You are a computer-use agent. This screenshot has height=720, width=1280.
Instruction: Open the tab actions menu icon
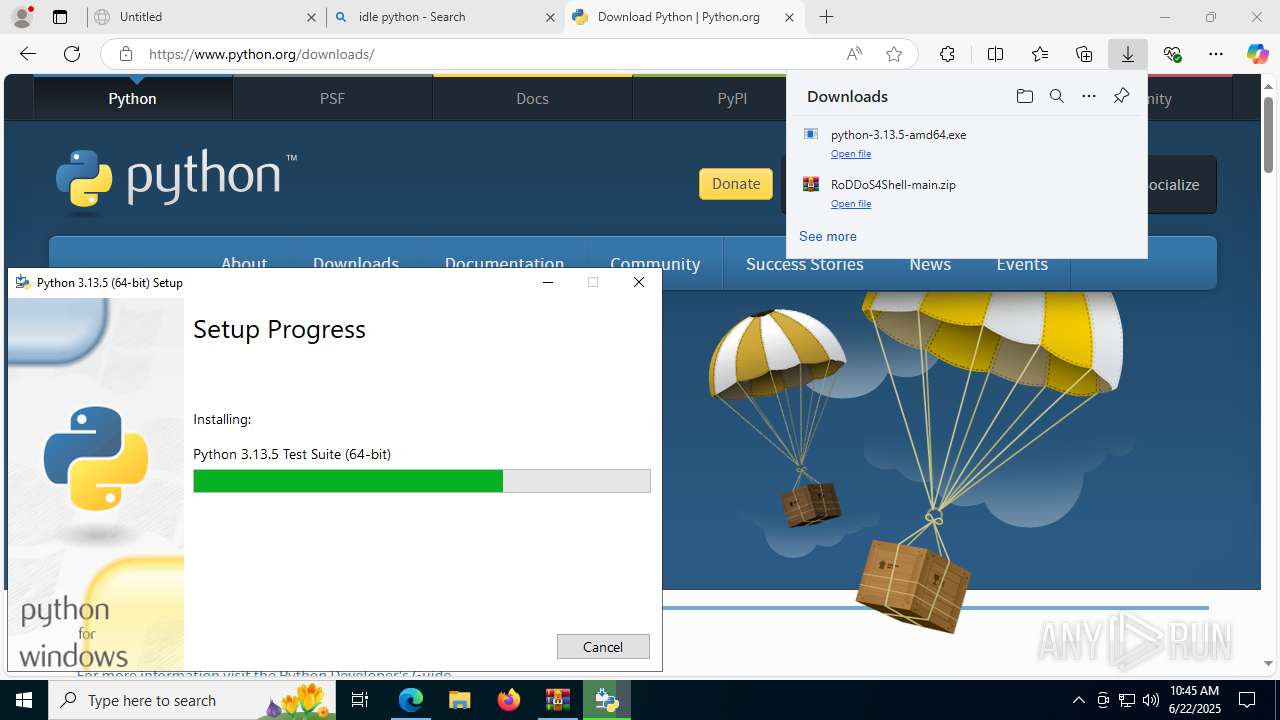[x=60, y=17]
